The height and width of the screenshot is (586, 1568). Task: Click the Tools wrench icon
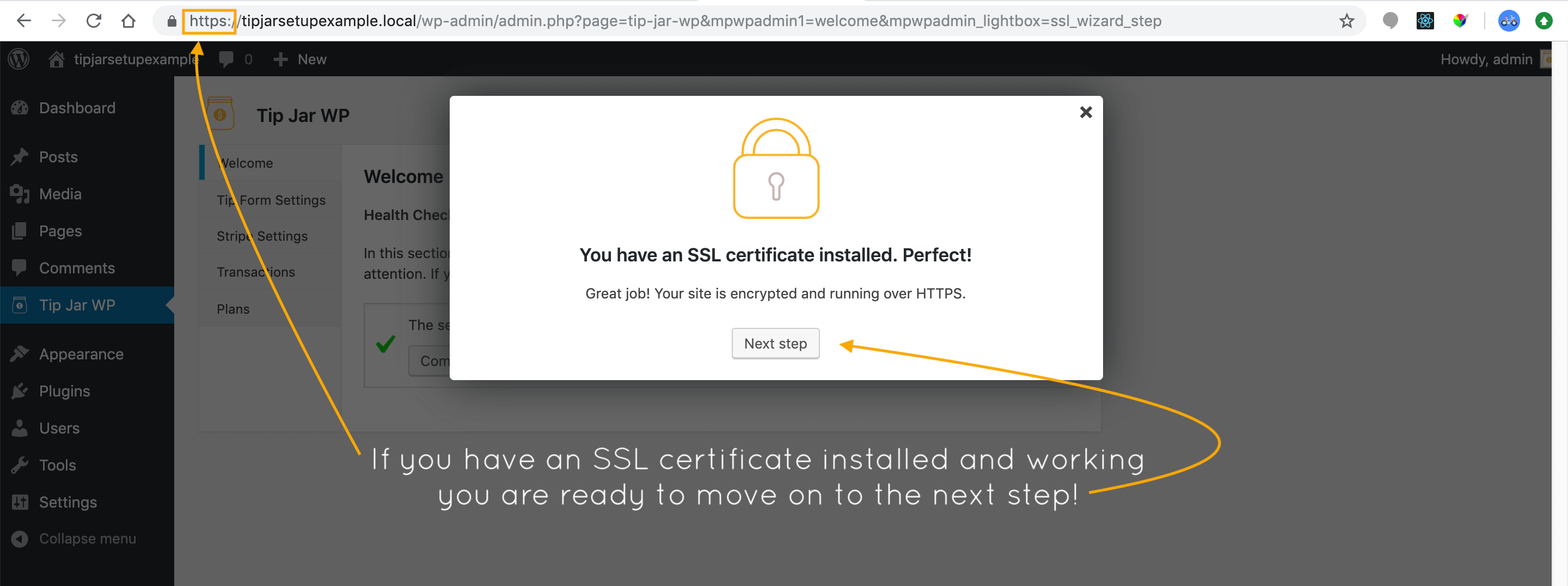pos(20,466)
